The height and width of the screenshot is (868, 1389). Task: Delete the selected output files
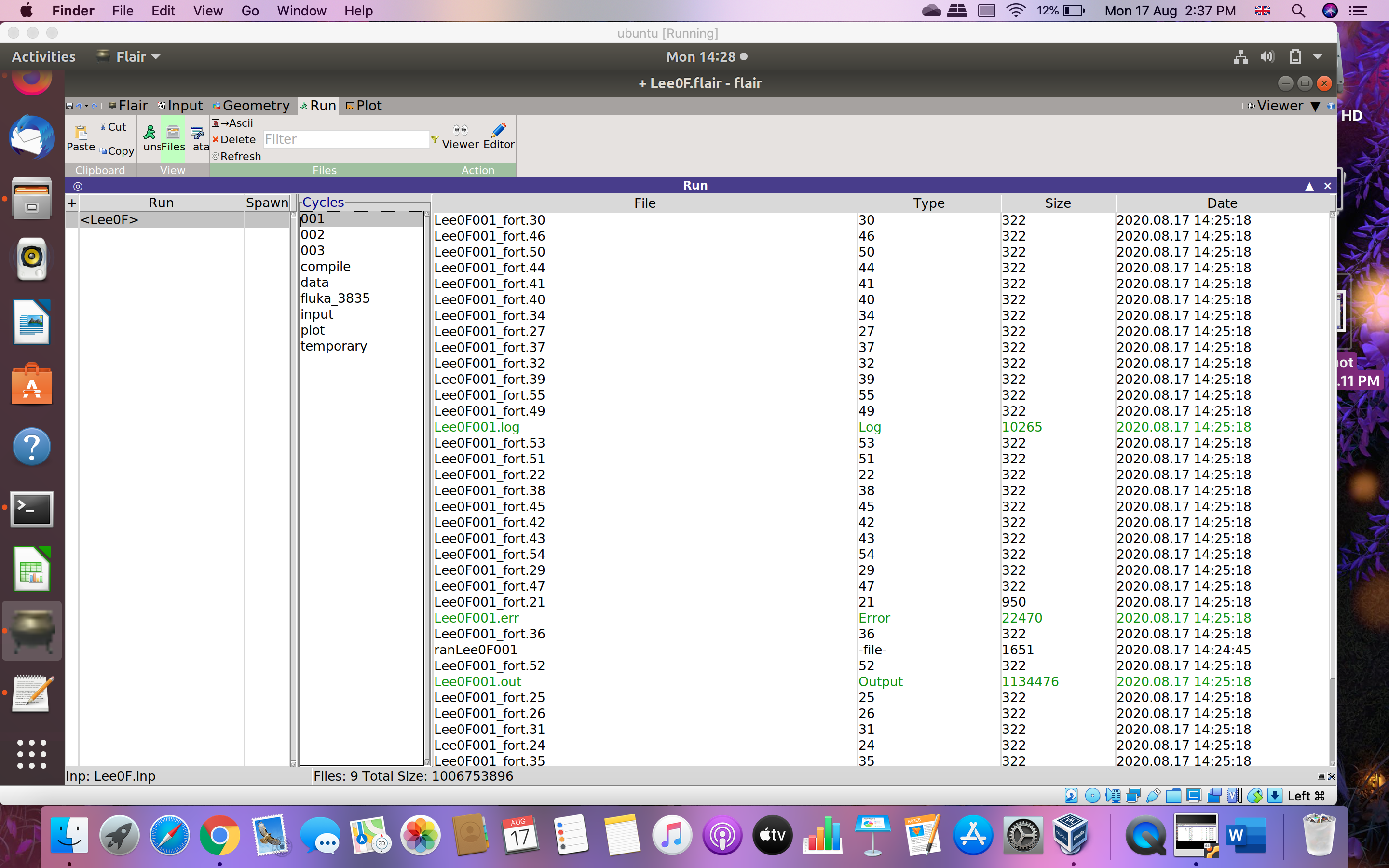point(233,139)
